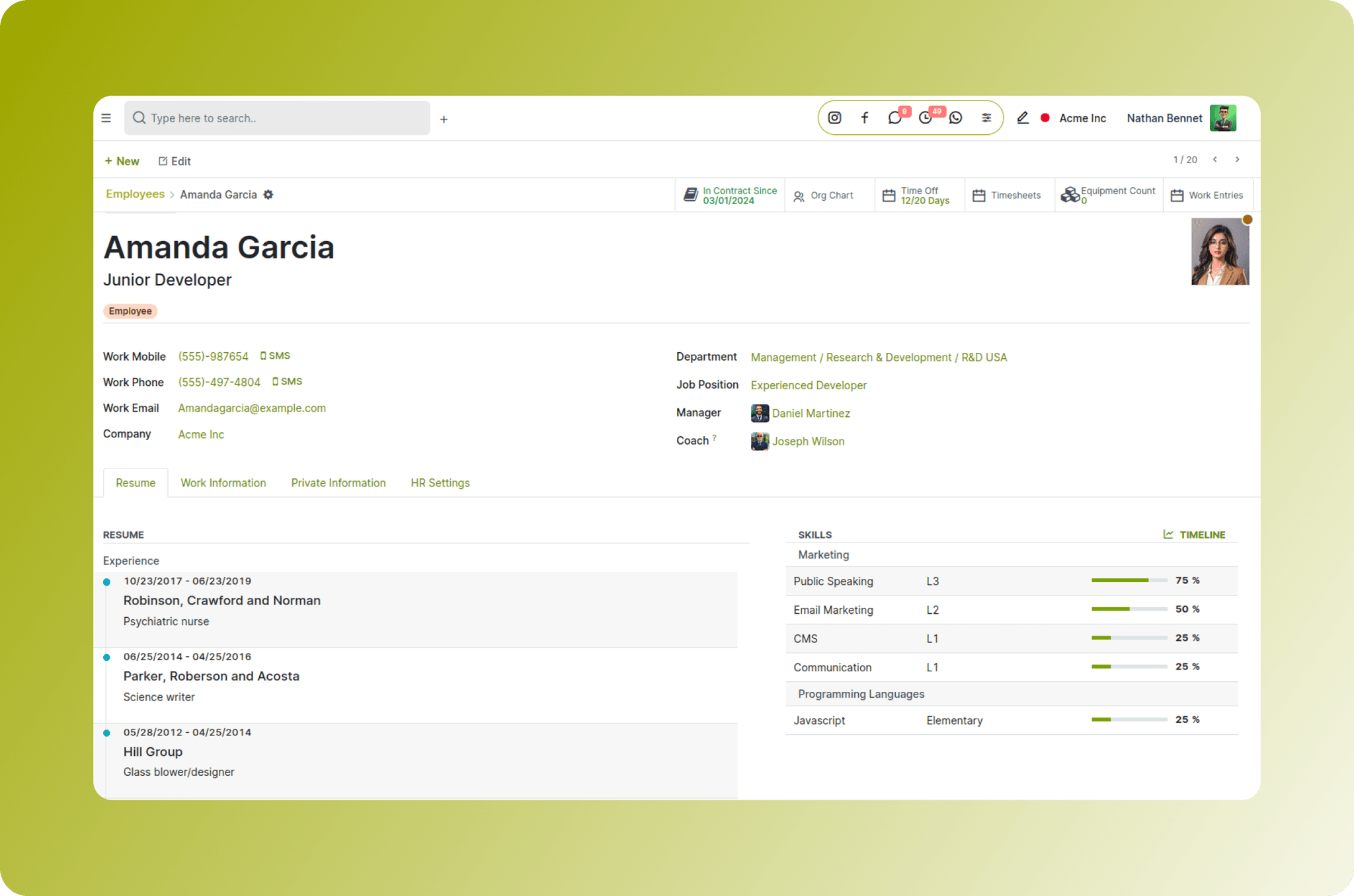This screenshot has height=896, width=1354.
Task: Open Experienced Developer job position
Action: tap(809, 385)
